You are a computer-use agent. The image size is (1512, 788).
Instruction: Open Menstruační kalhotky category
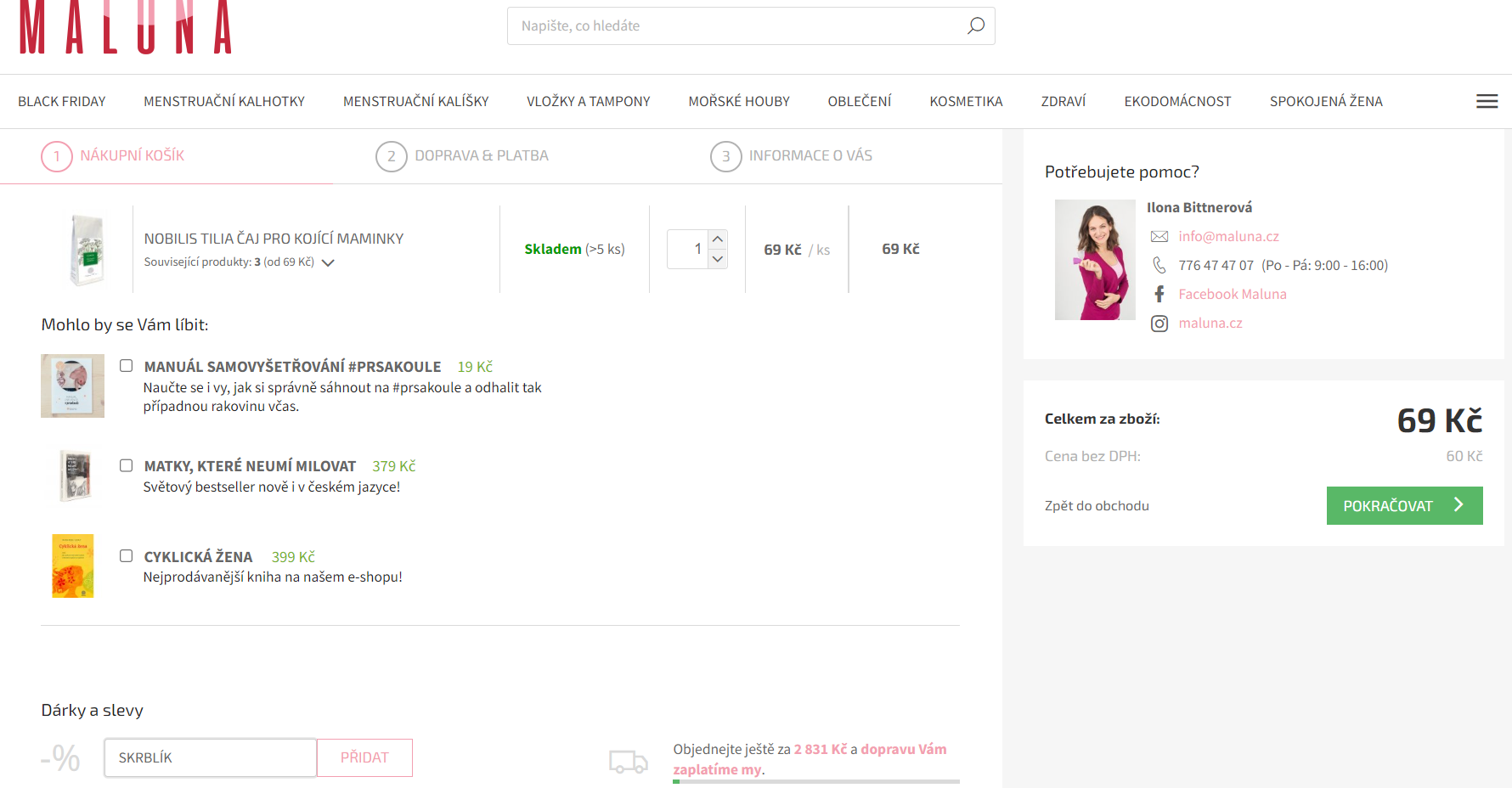click(224, 101)
